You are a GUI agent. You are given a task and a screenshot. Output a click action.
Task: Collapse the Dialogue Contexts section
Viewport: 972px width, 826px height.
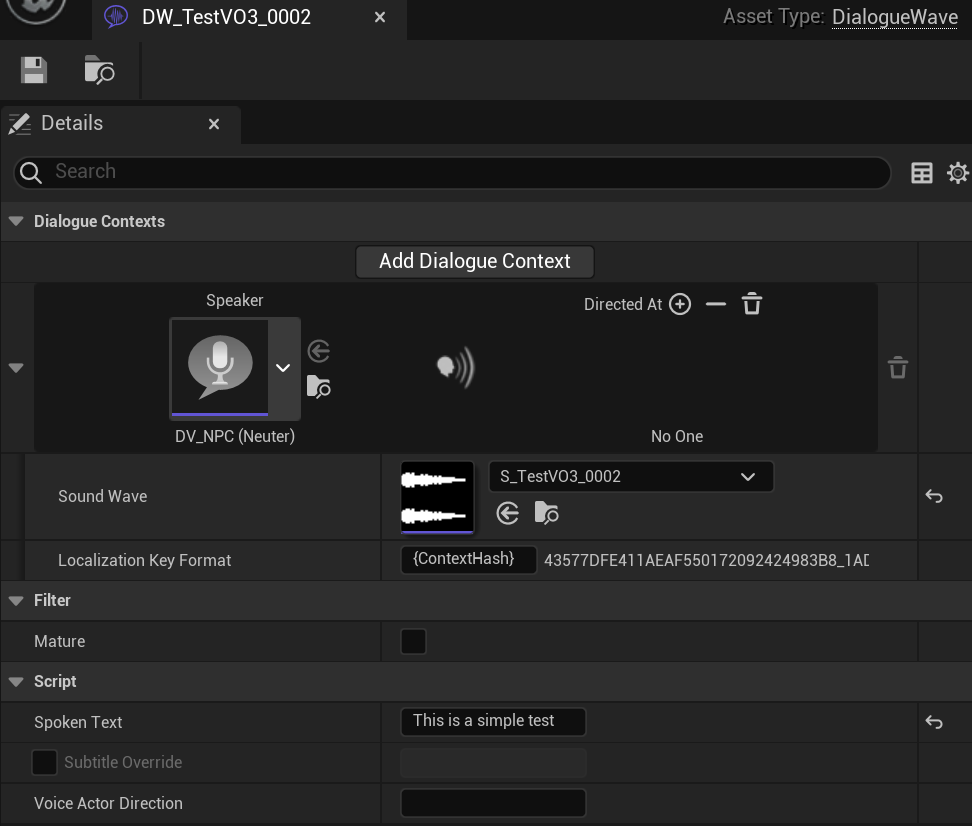tap(16, 221)
